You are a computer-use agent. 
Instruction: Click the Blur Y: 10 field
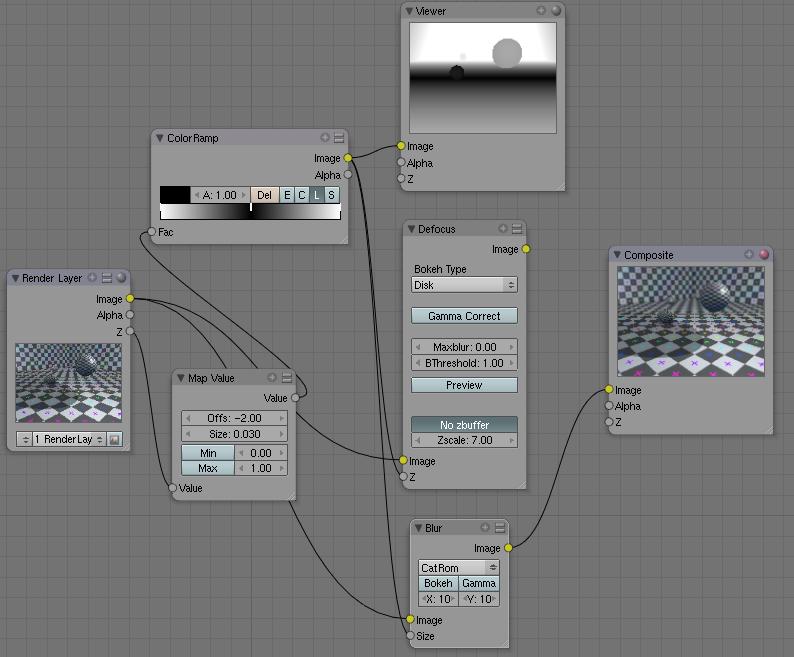coord(479,599)
